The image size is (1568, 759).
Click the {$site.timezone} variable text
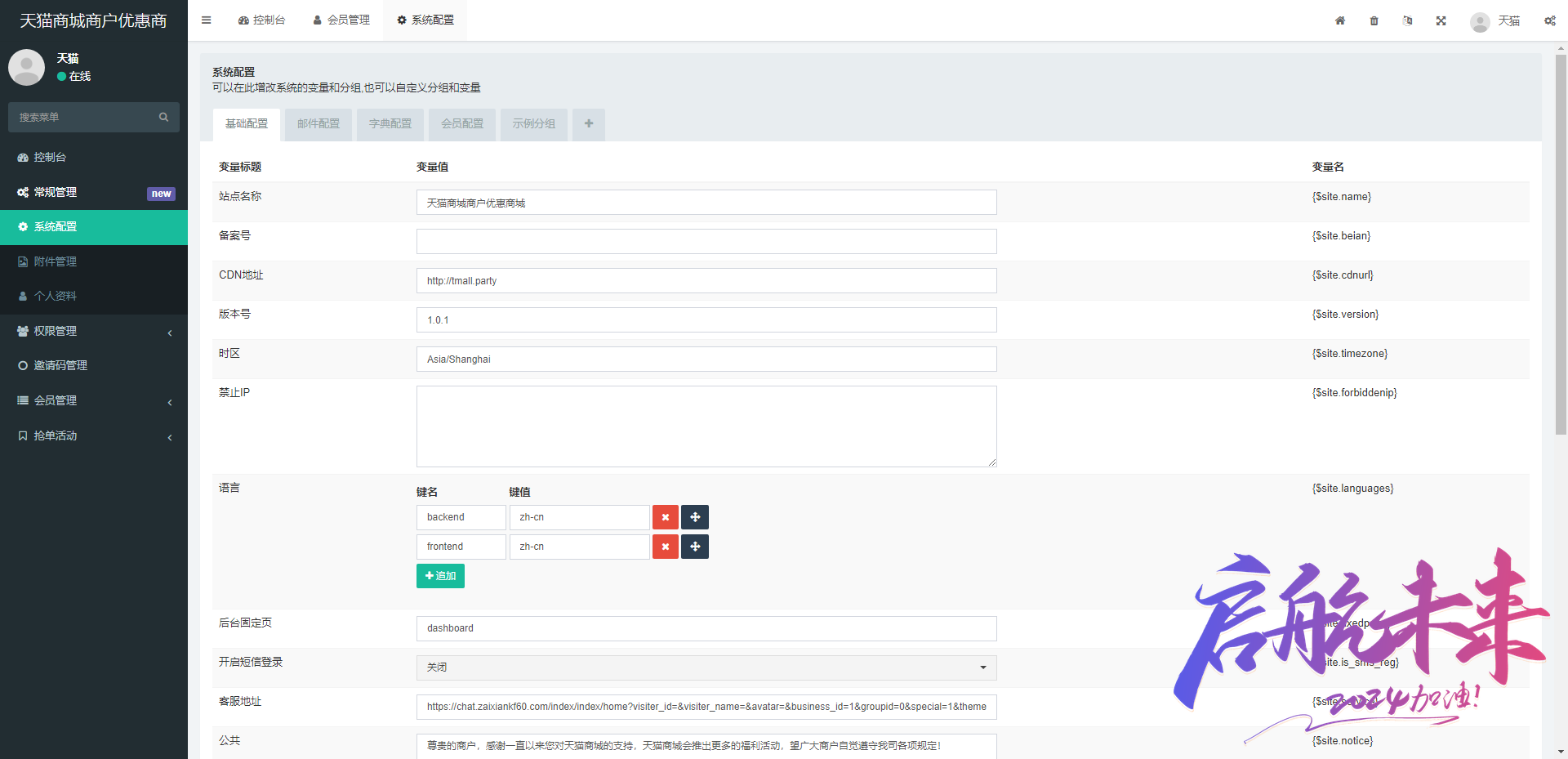tap(1350, 354)
